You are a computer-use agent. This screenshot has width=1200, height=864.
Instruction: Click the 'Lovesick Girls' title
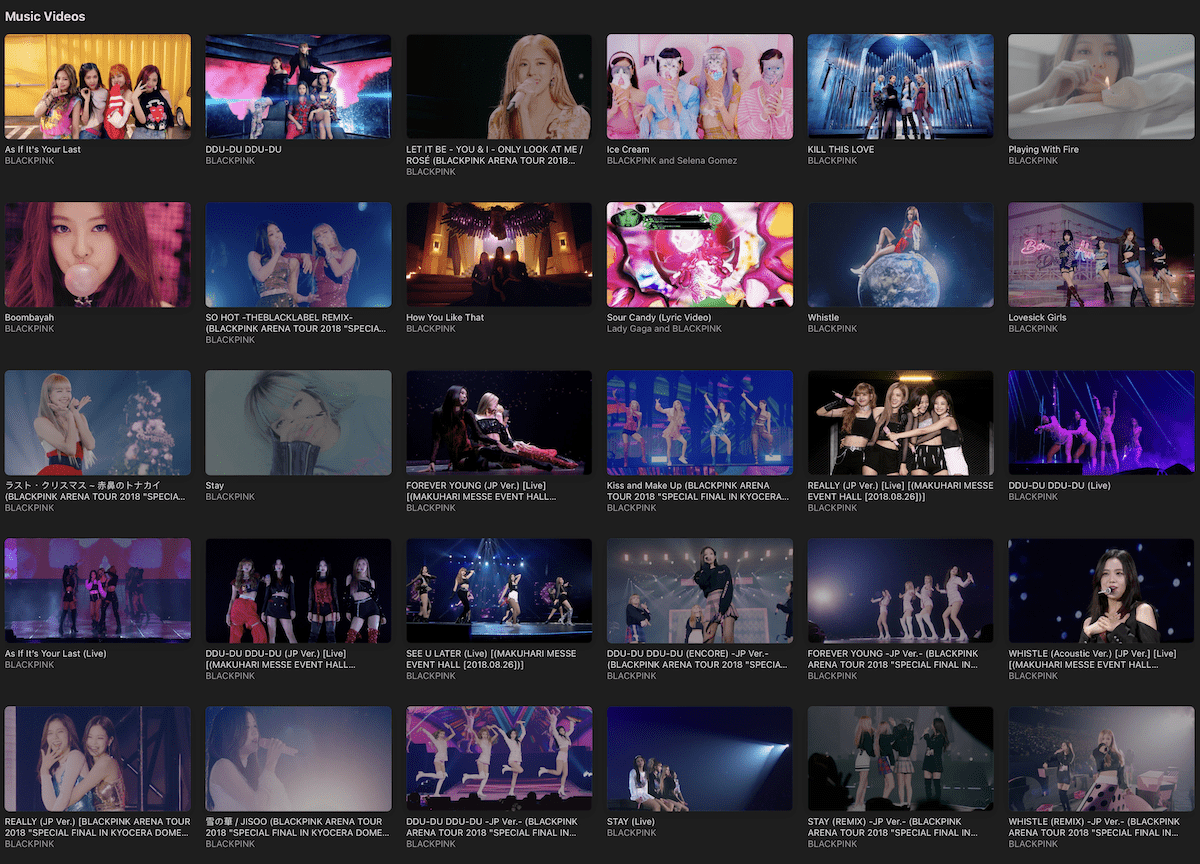click(x=1038, y=318)
